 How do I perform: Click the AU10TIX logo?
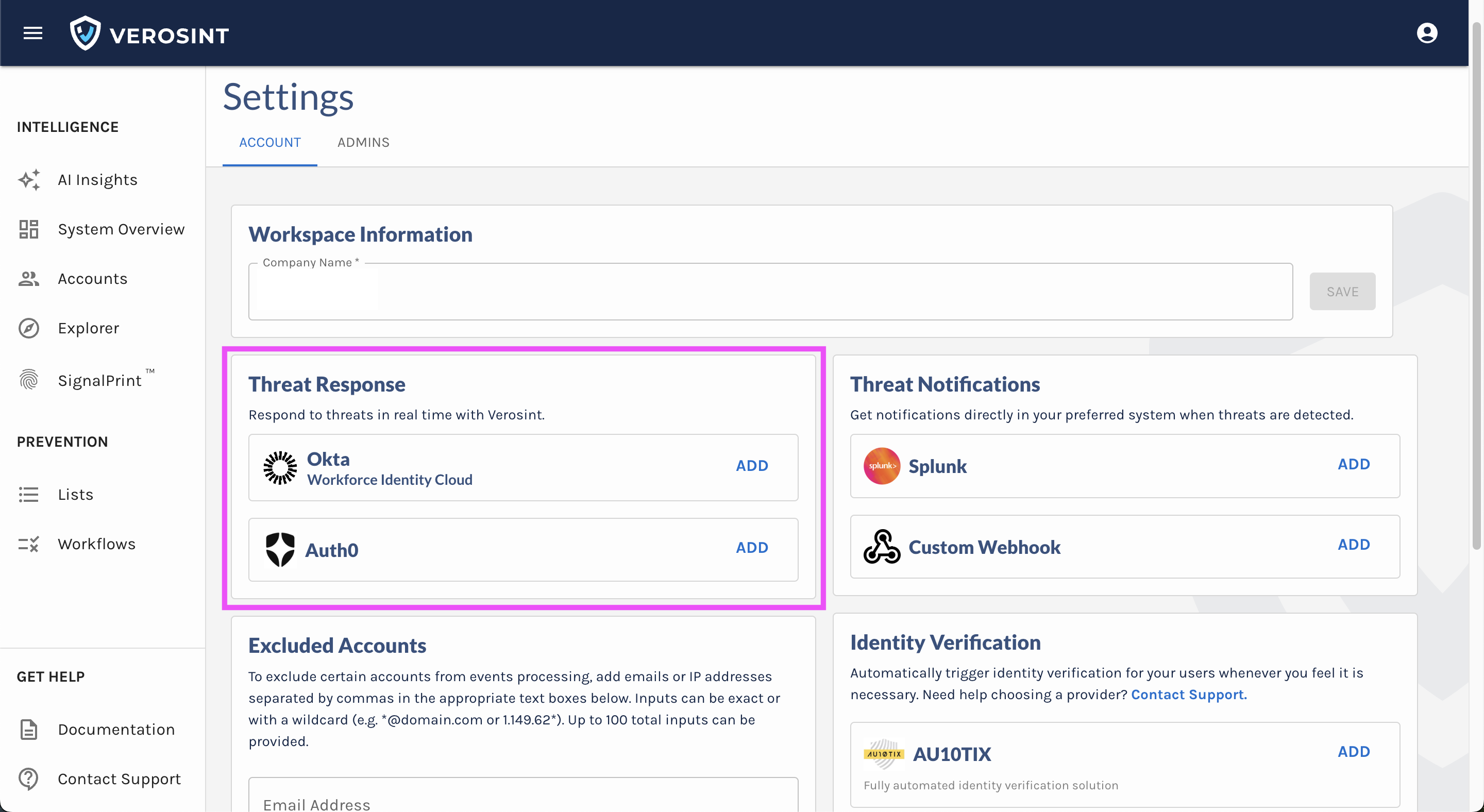(884, 754)
